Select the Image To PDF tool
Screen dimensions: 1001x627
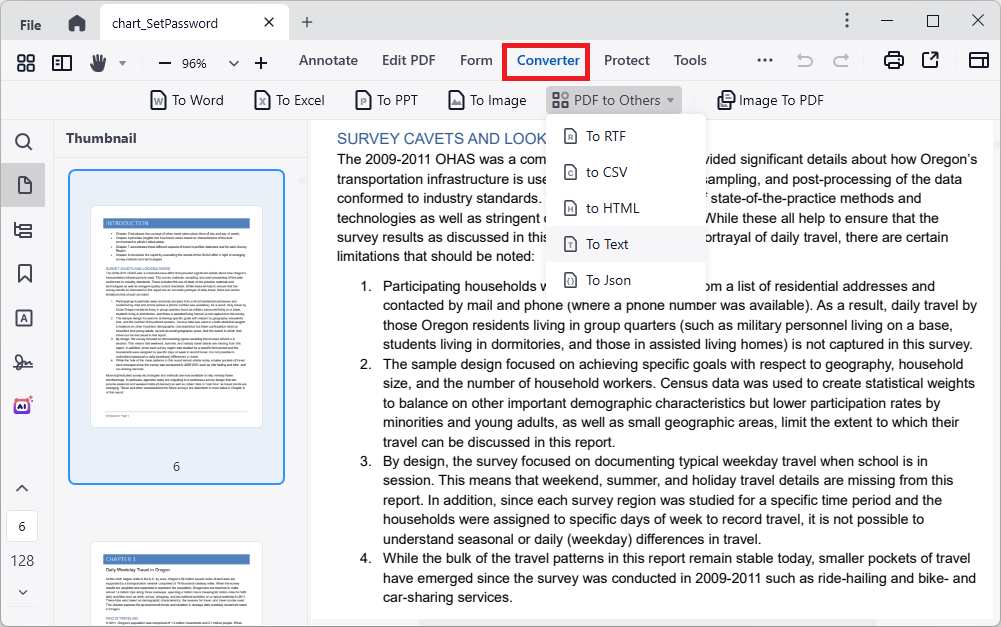[770, 99]
